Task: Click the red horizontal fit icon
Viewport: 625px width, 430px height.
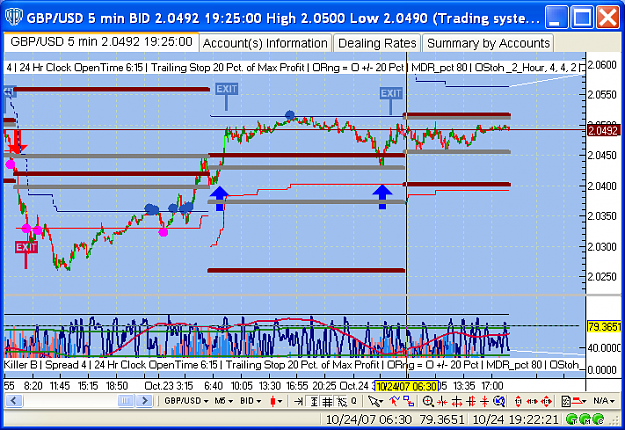Action: coord(532,401)
